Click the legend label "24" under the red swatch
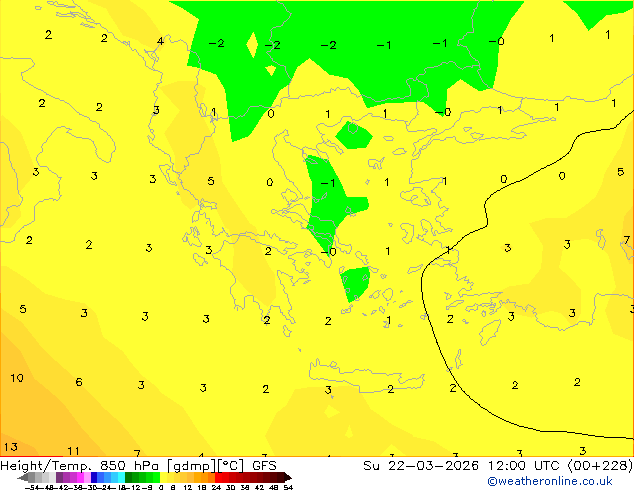 216,487
